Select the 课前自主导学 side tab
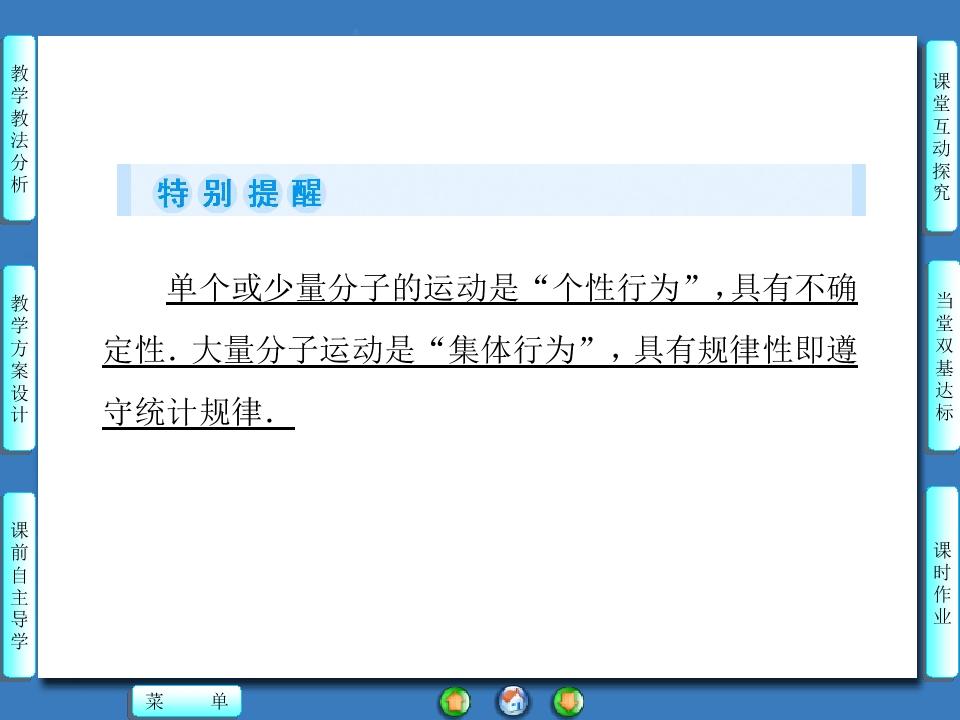 19,585
